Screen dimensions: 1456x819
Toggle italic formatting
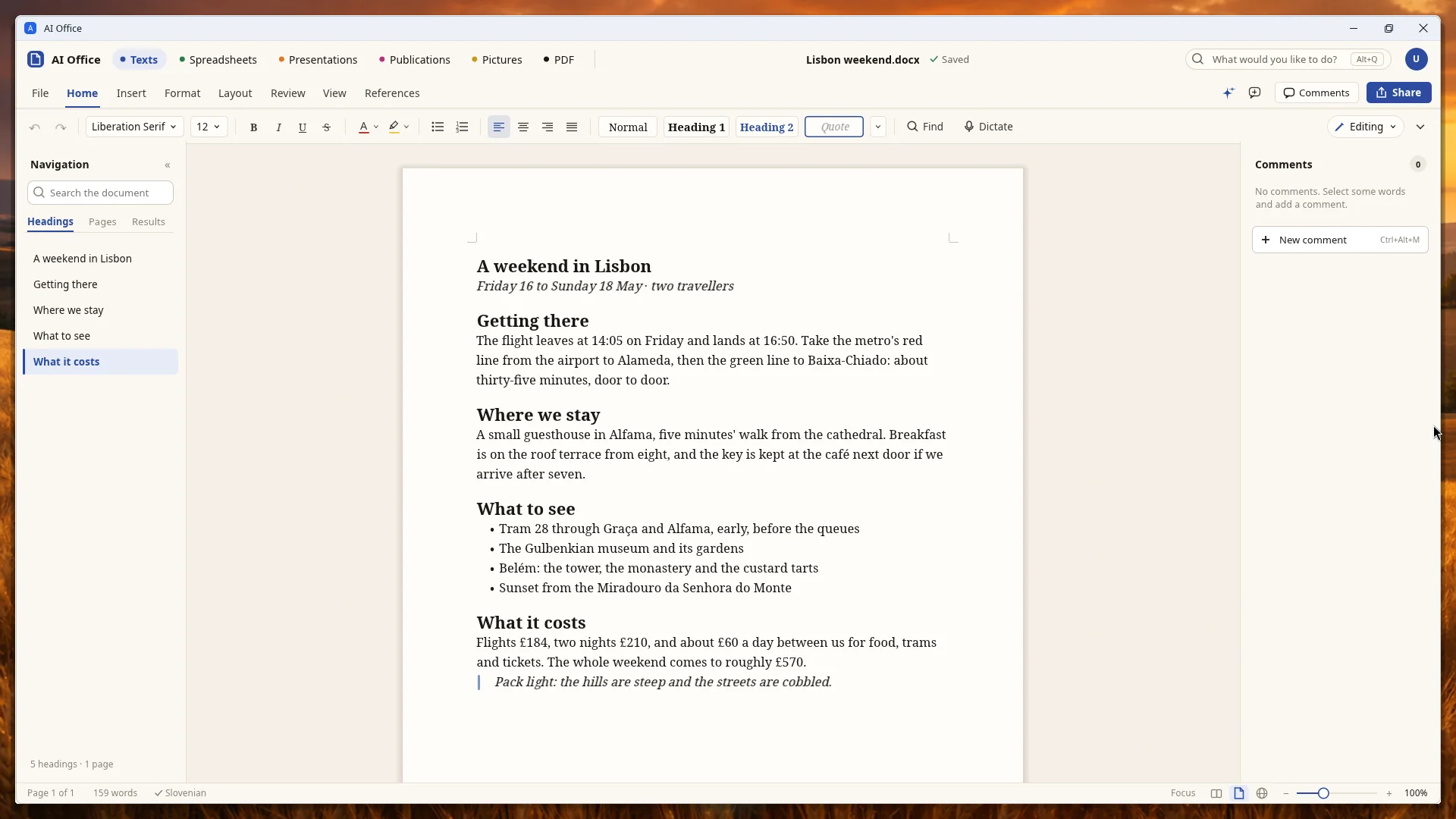coord(278,127)
